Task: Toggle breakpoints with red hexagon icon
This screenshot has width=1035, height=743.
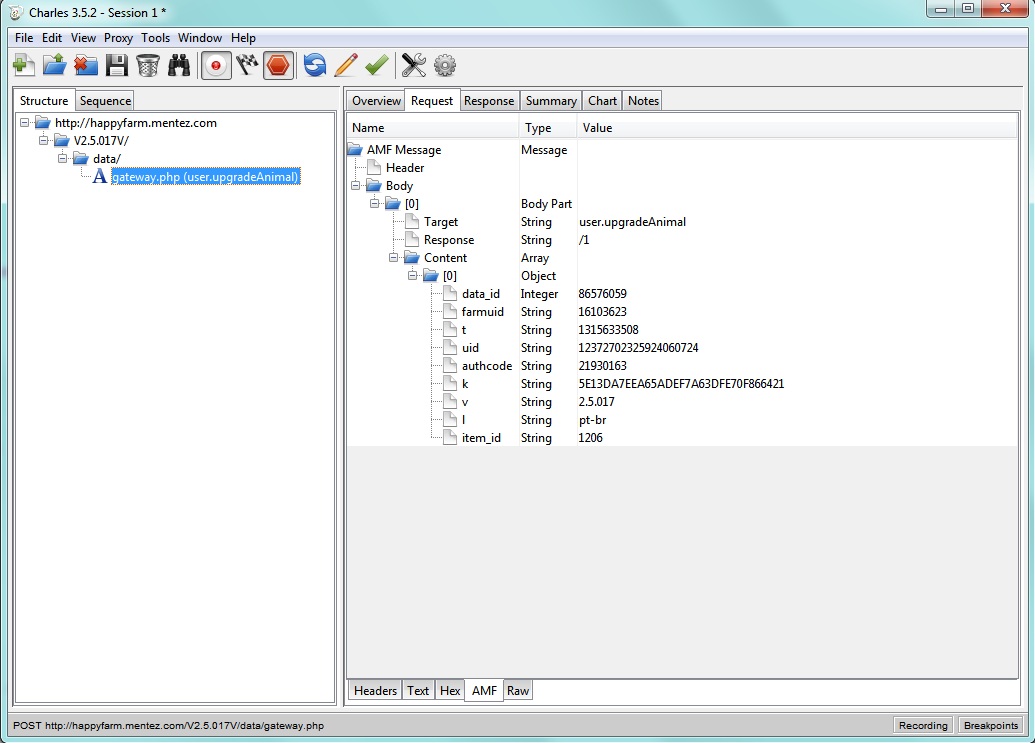Action: coord(279,65)
